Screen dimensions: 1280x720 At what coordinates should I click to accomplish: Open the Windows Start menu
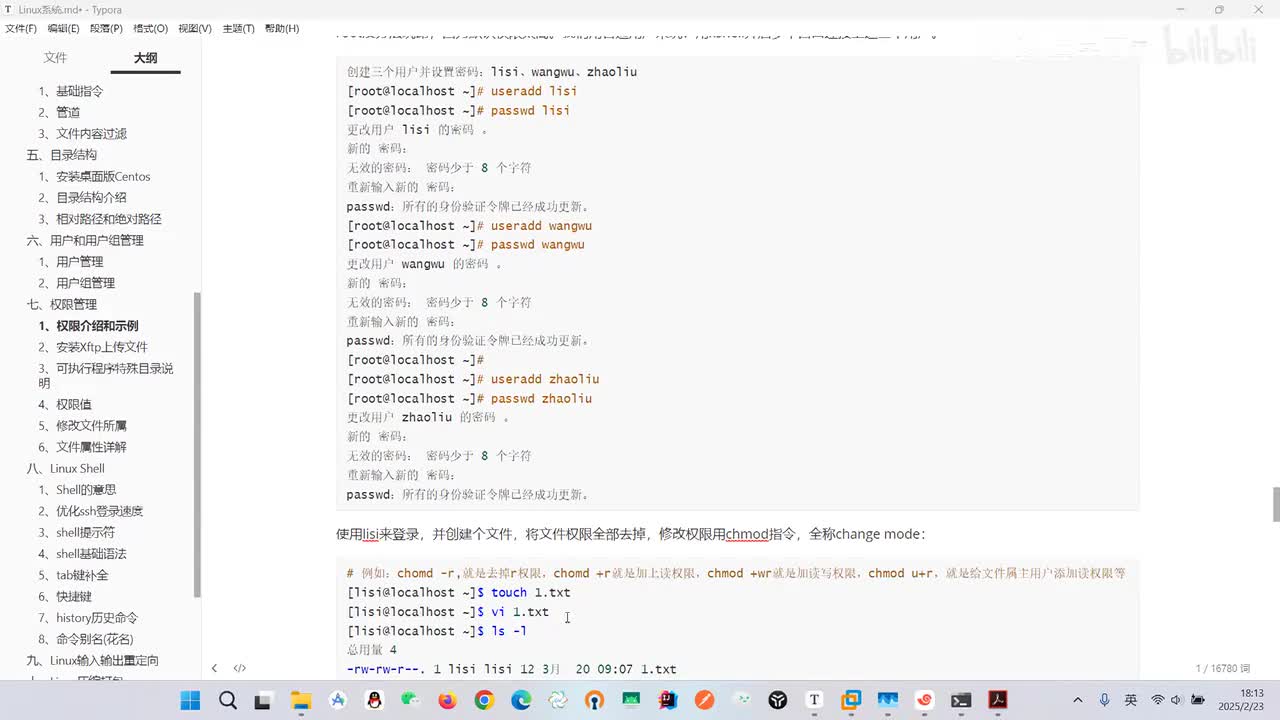tap(190, 700)
